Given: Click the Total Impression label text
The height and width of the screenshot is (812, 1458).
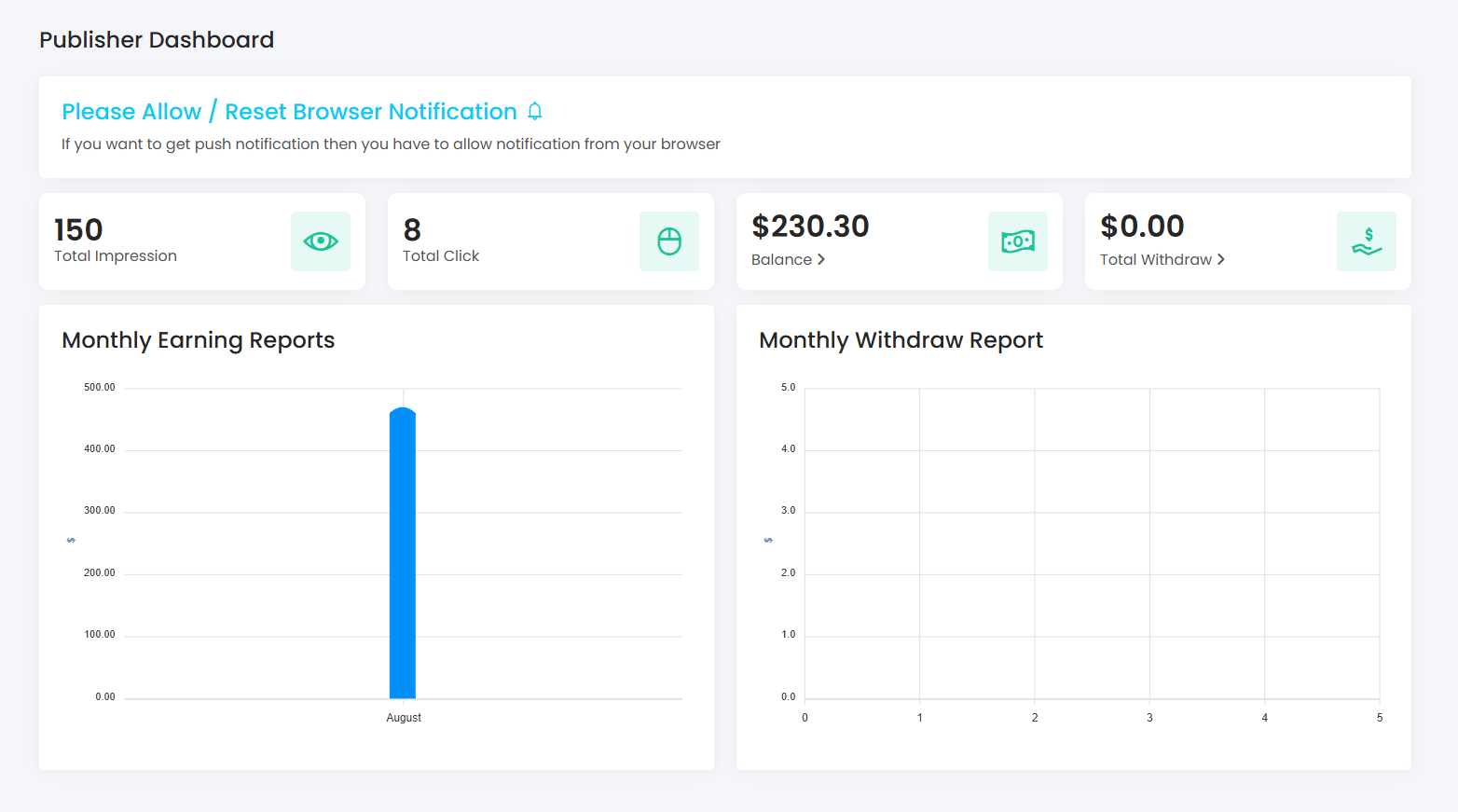Looking at the screenshot, I should tap(116, 256).
